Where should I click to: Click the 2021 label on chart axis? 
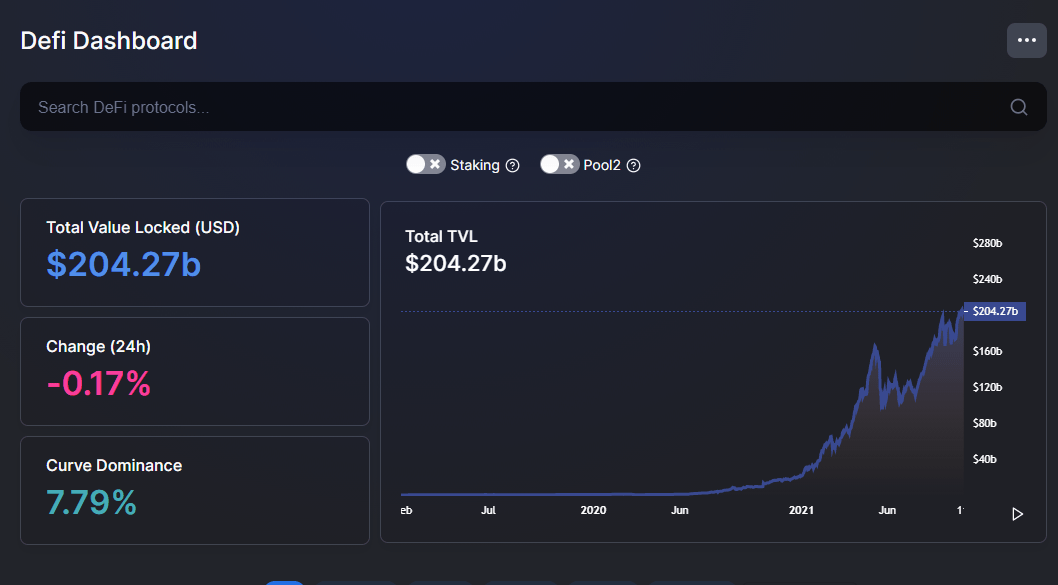click(801, 510)
